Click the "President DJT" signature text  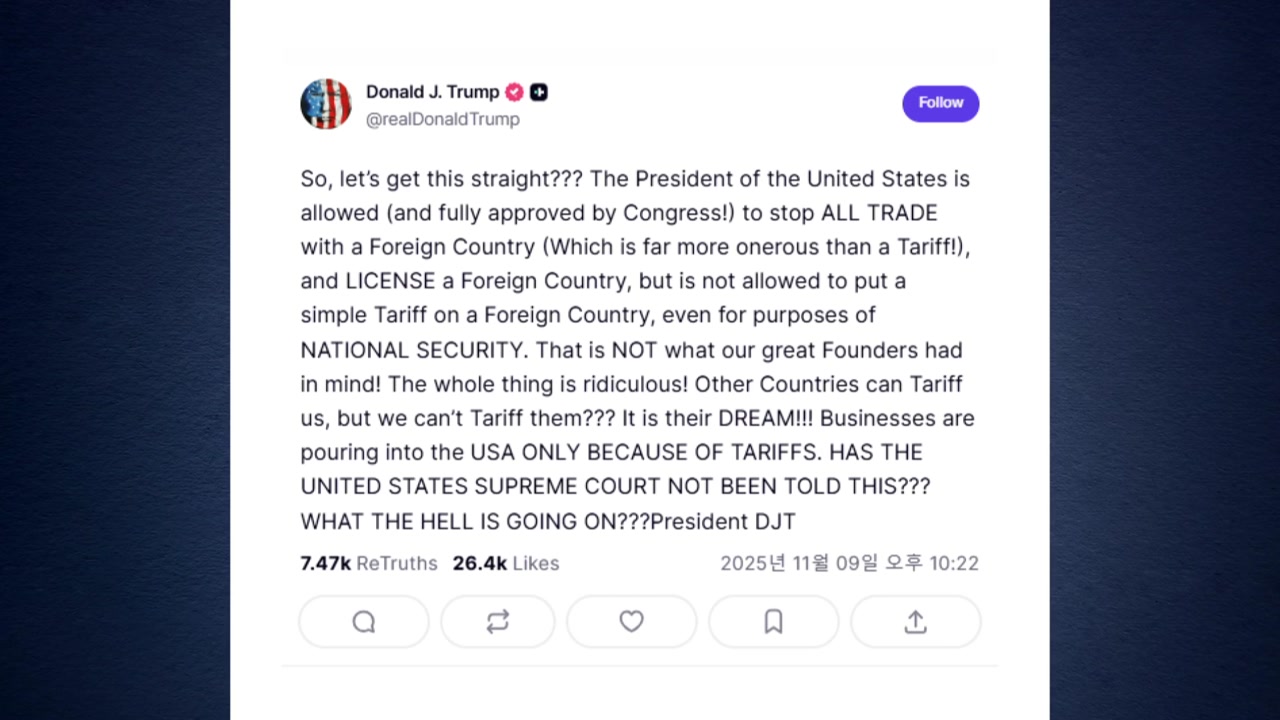[723, 521]
